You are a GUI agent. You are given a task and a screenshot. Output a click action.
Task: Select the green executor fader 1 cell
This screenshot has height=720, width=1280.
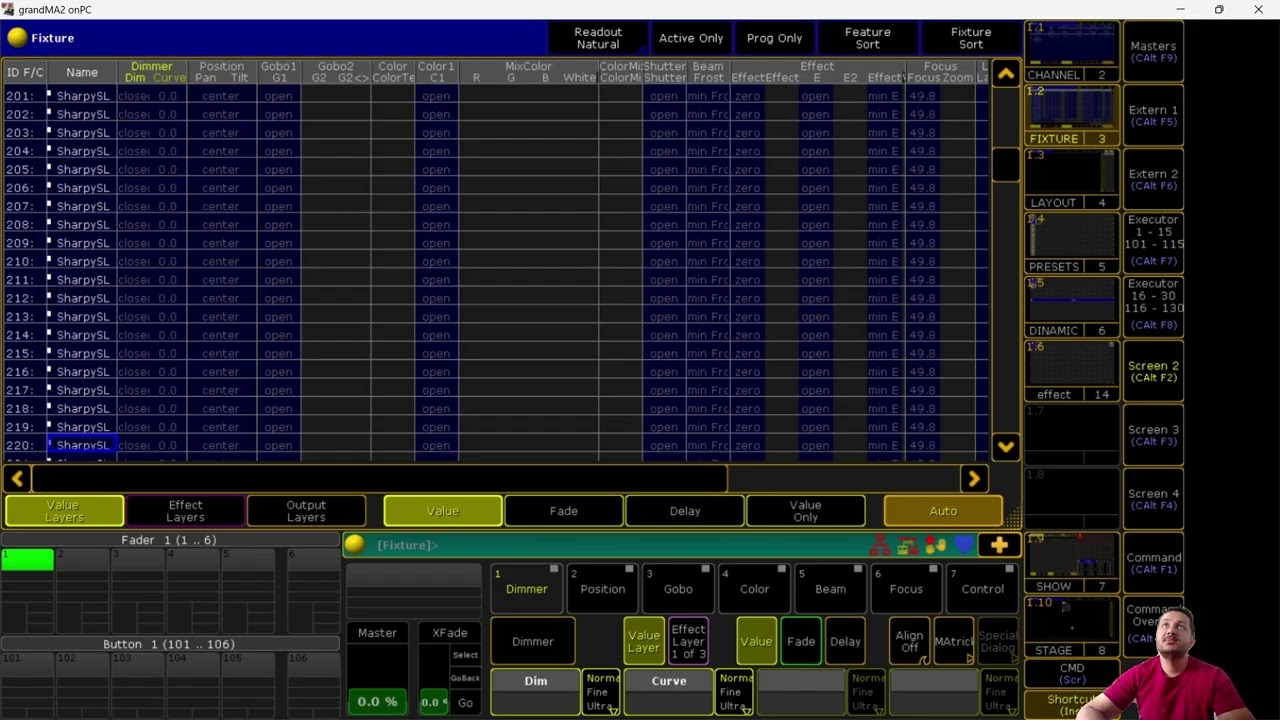tap(28, 561)
